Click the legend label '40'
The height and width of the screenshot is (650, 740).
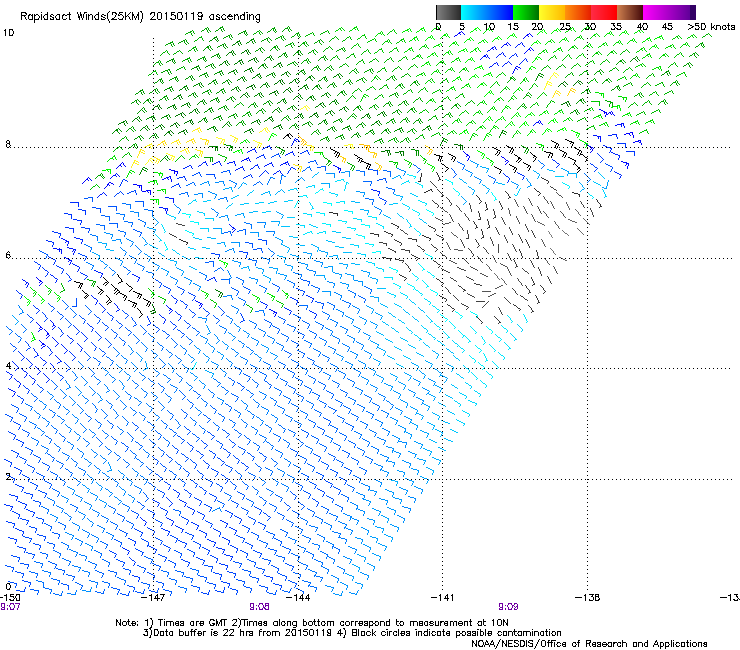point(642,27)
